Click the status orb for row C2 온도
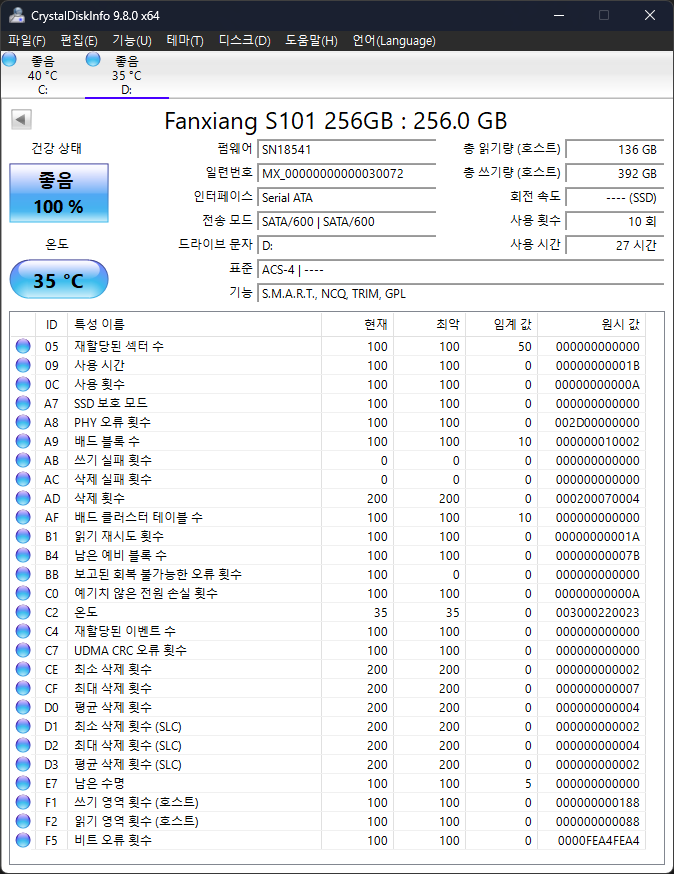Image resolution: width=674 pixels, height=874 pixels. click(23, 612)
